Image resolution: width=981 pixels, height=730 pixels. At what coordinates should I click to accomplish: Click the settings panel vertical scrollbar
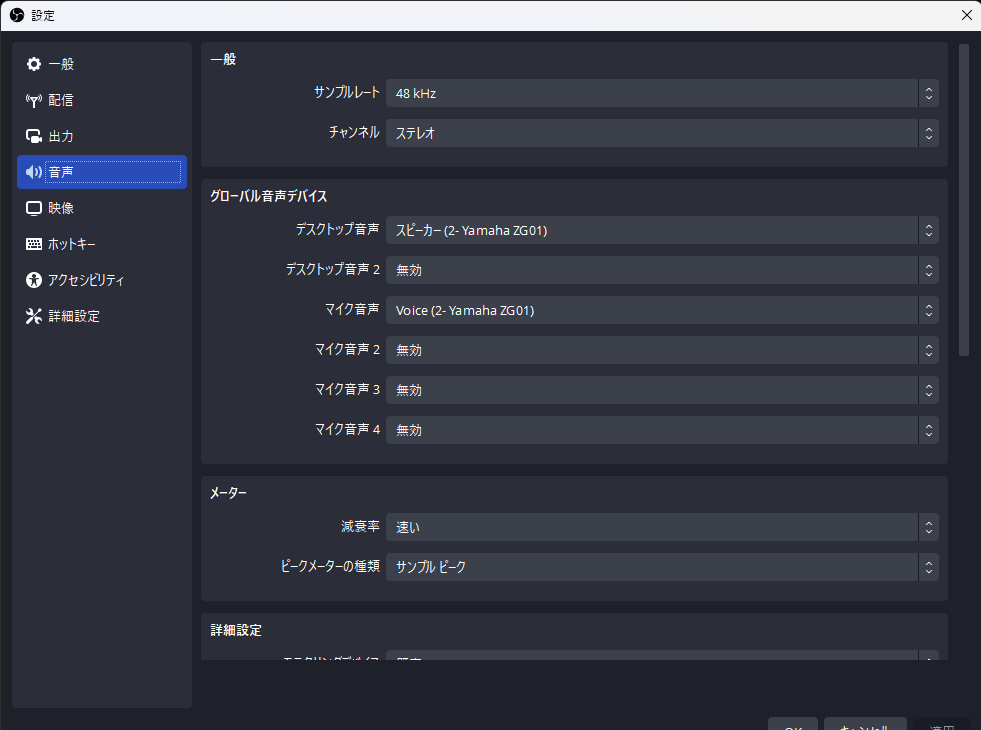964,200
